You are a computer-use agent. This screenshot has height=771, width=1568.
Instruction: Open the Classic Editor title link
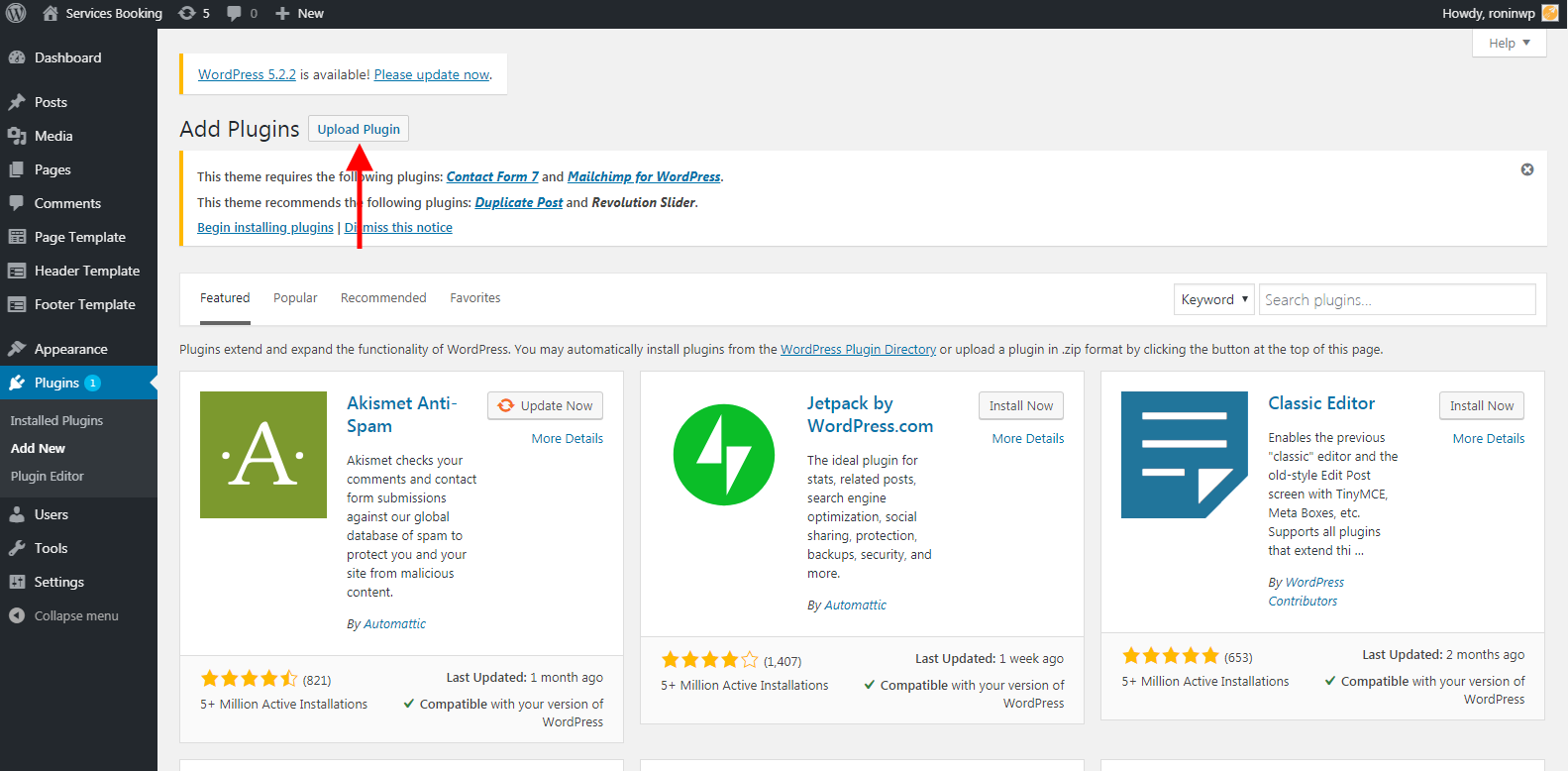pos(1321,403)
